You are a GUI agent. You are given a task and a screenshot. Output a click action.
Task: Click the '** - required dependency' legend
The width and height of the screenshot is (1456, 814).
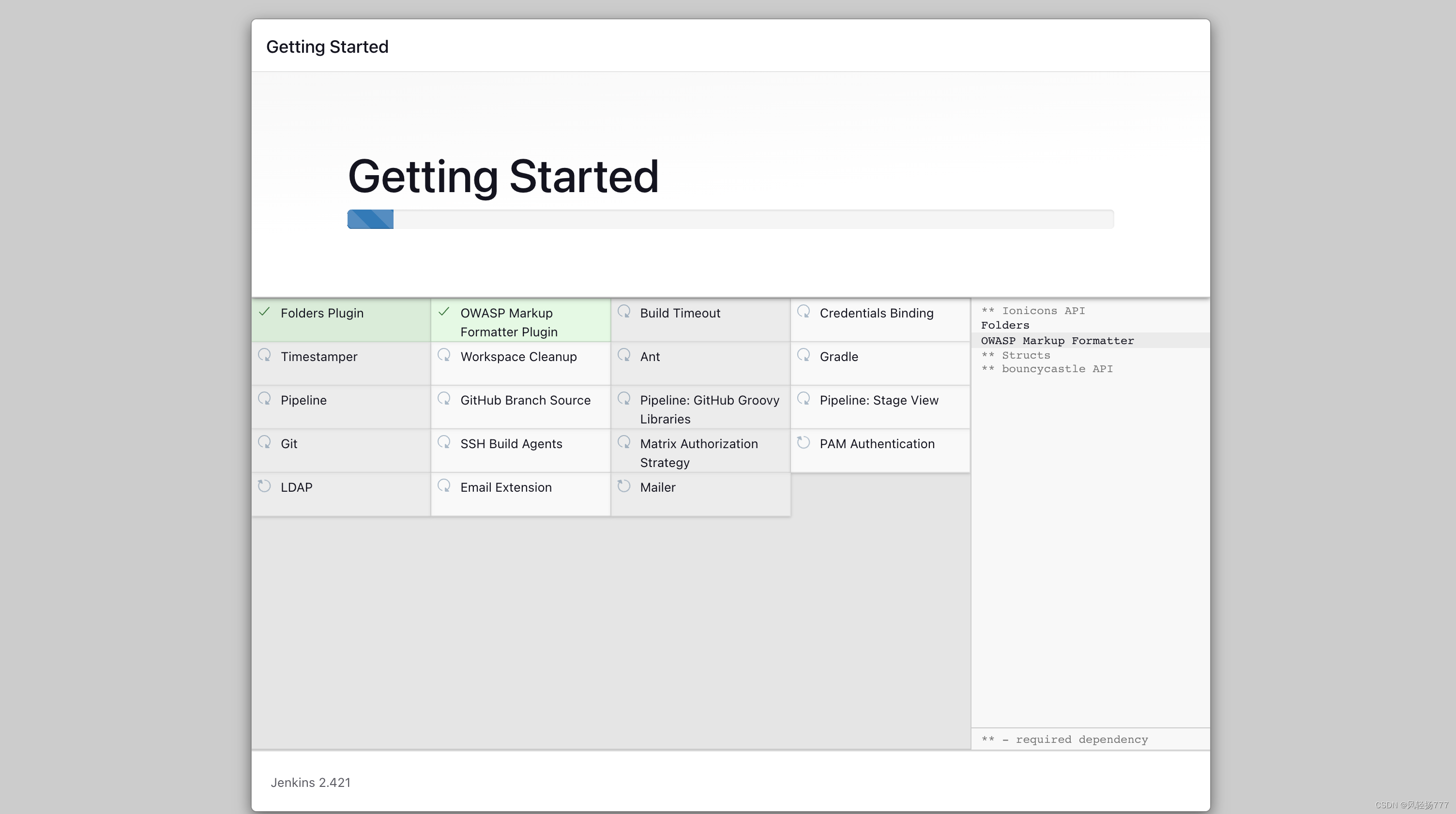[1064, 740]
